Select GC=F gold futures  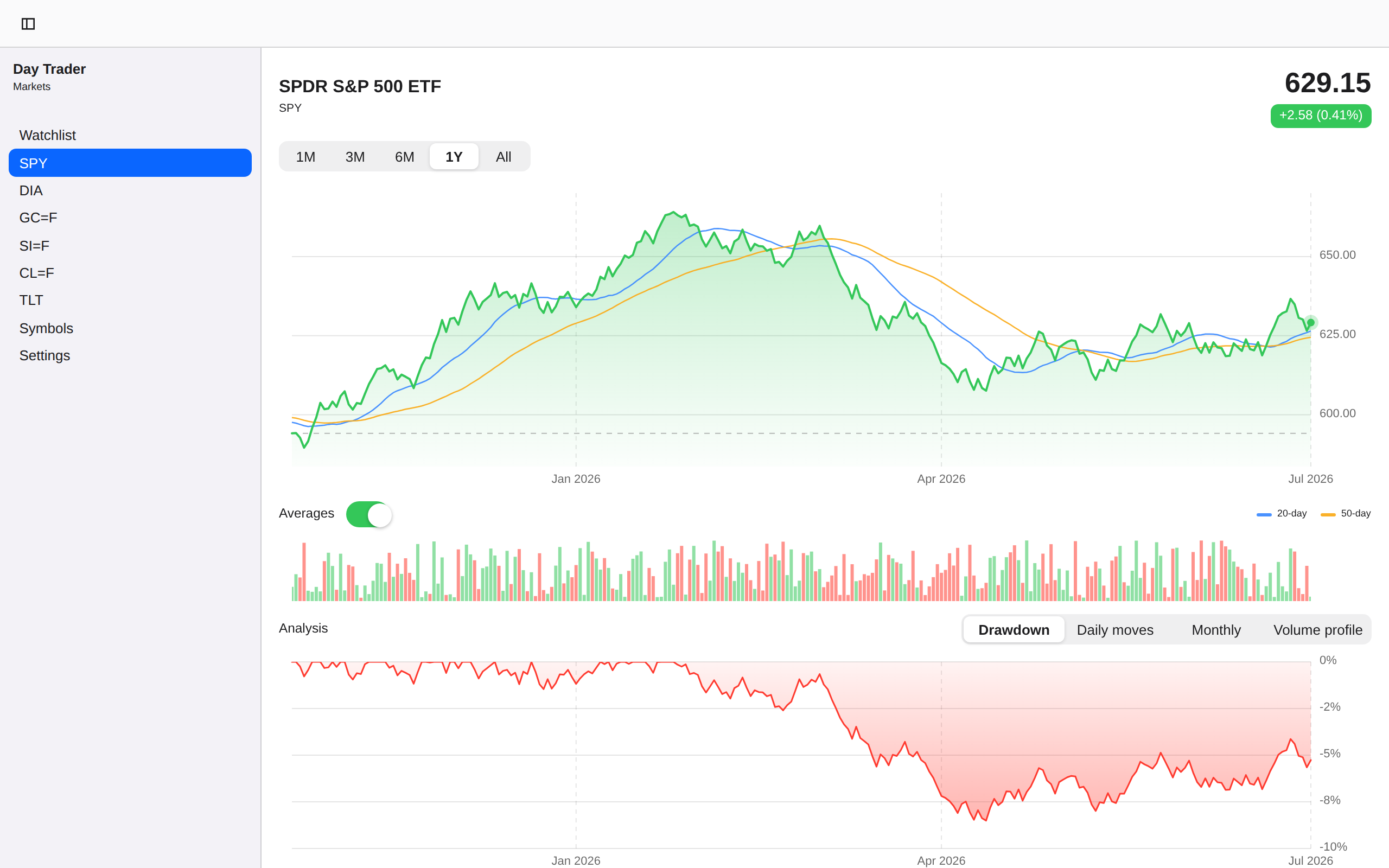(130, 218)
